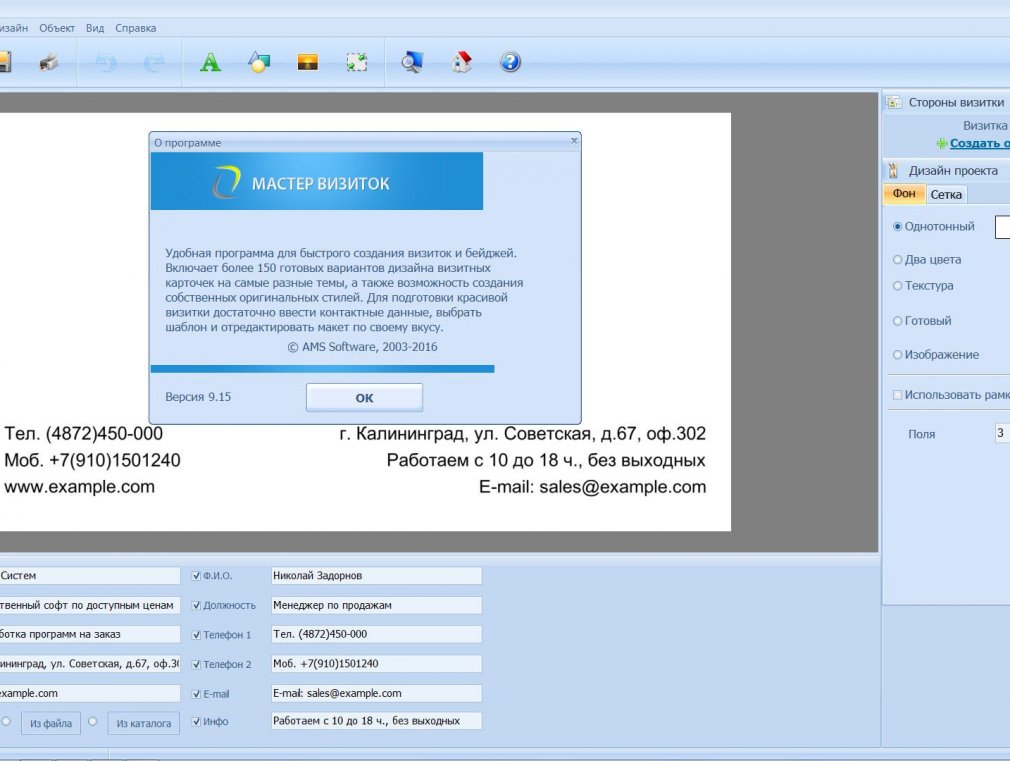Enable the Использовать рамку checkbox
The image size is (1010, 761).
[x=897, y=395]
